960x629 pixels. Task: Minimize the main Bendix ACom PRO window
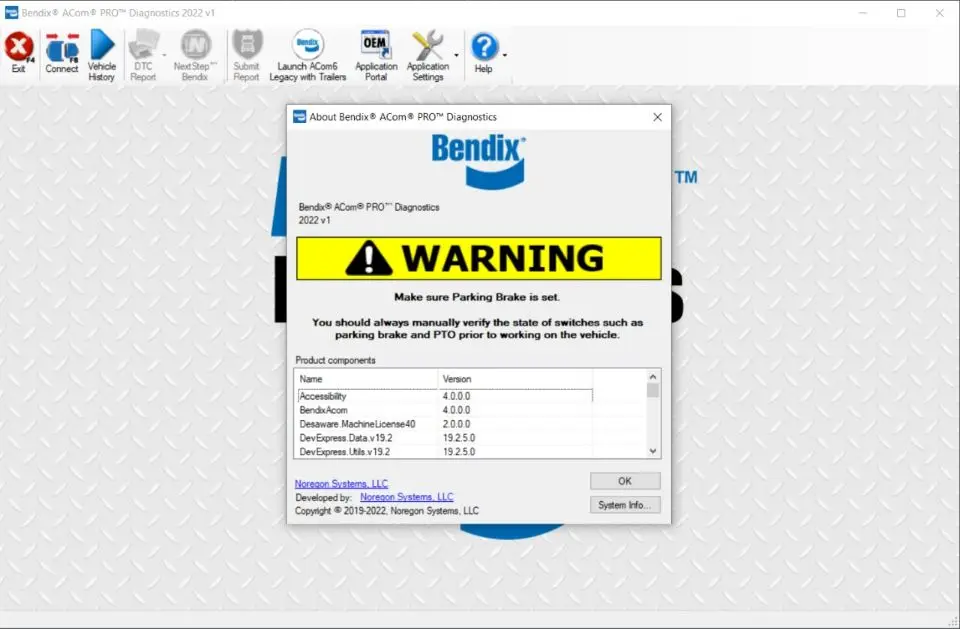tap(863, 13)
